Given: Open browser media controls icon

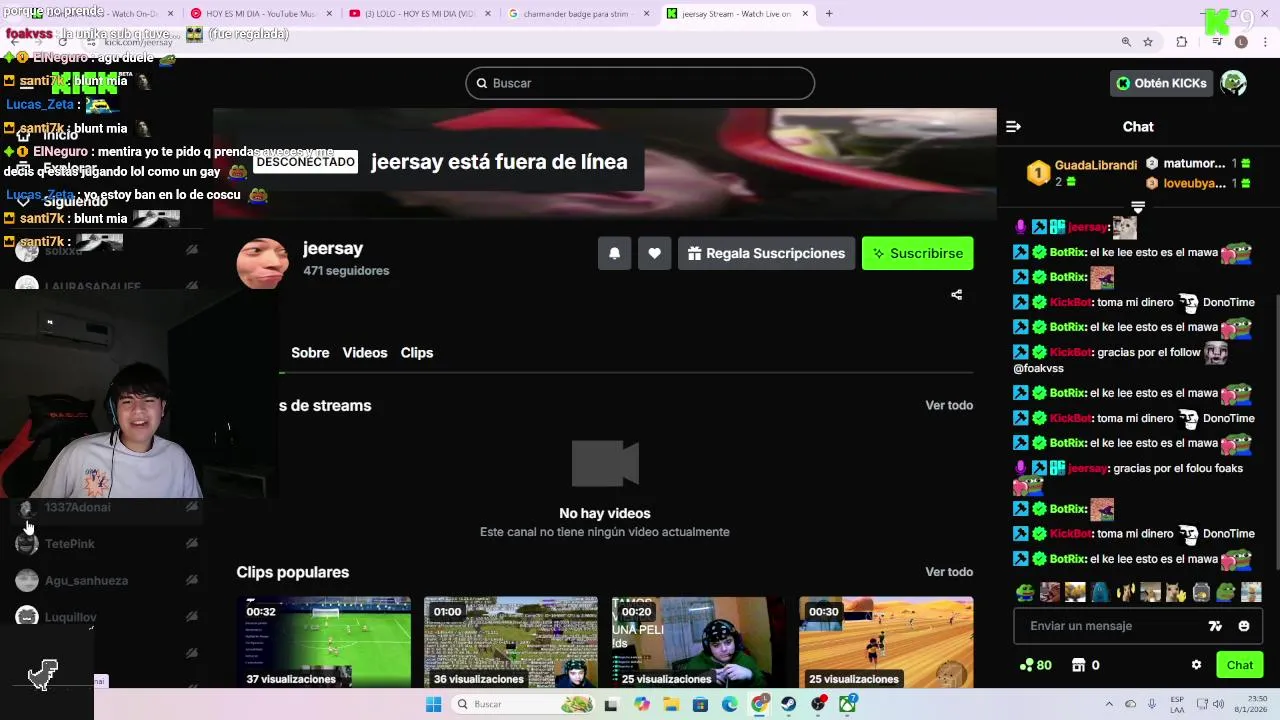Looking at the screenshot, I should point(1217,42).
